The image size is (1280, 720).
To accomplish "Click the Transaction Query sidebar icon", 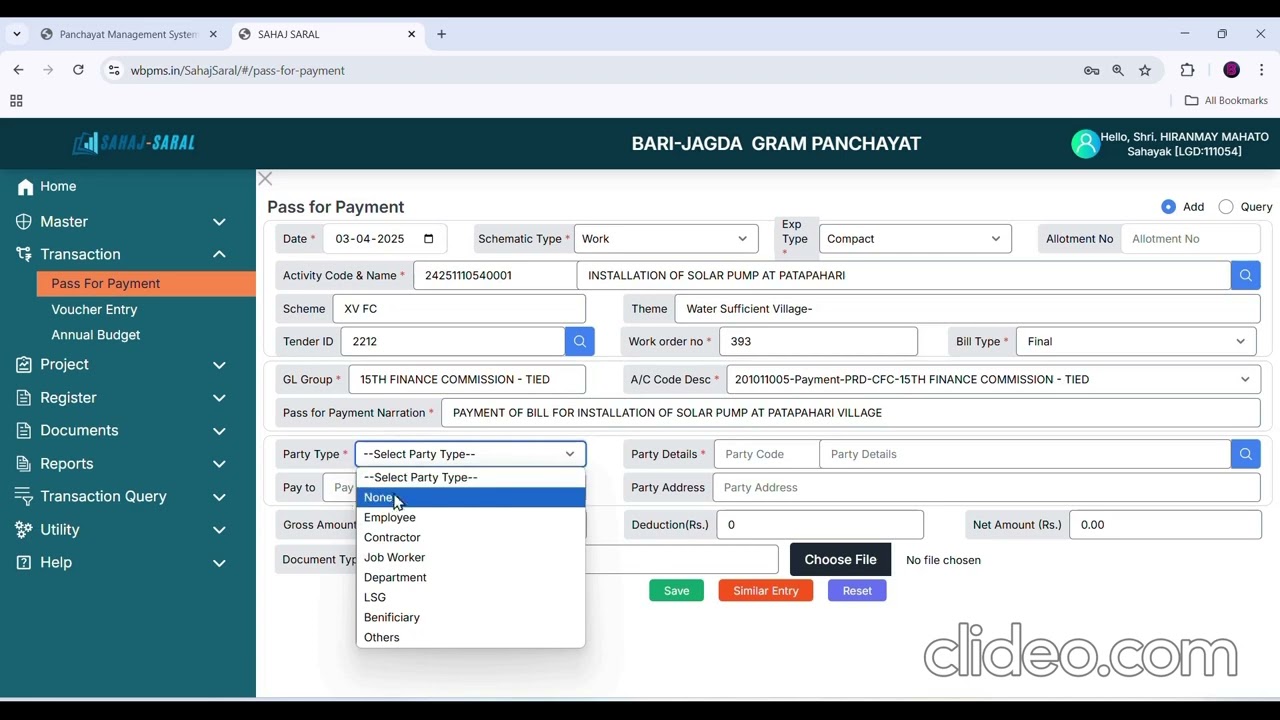I will [x=24, y=497].
